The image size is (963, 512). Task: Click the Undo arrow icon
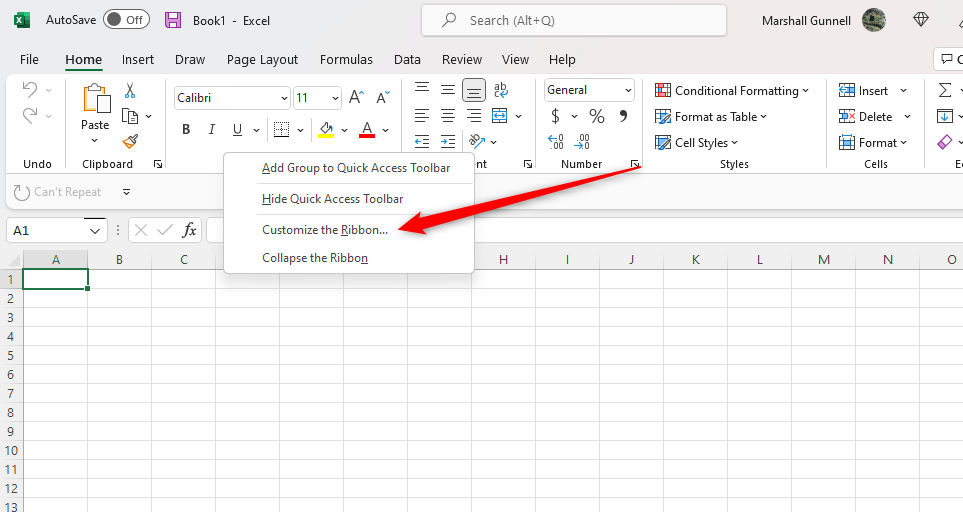pyautogui.click(x=29, y=90)
